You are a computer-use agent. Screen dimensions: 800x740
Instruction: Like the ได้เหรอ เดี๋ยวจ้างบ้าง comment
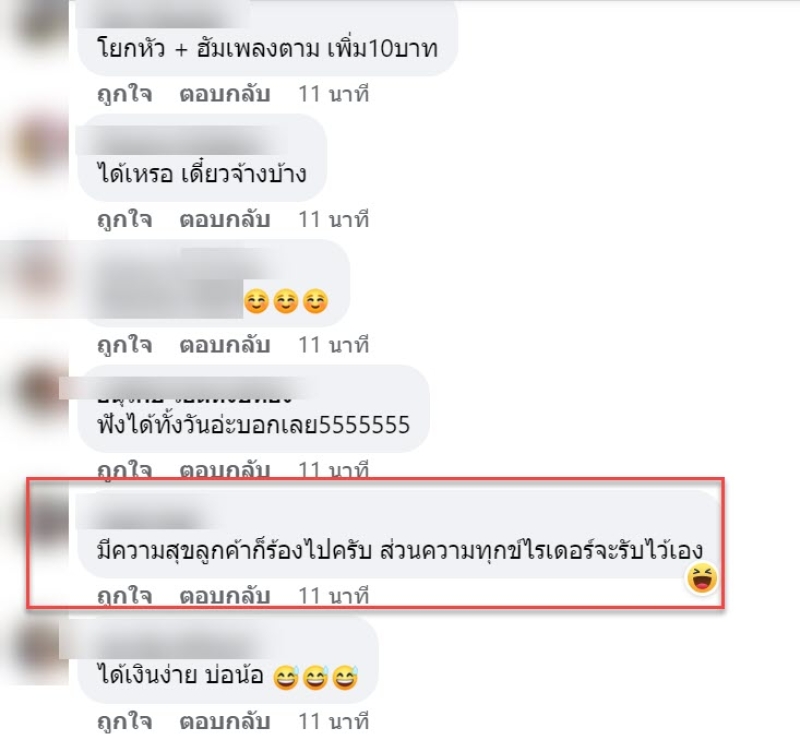click(x=124, y=219)
